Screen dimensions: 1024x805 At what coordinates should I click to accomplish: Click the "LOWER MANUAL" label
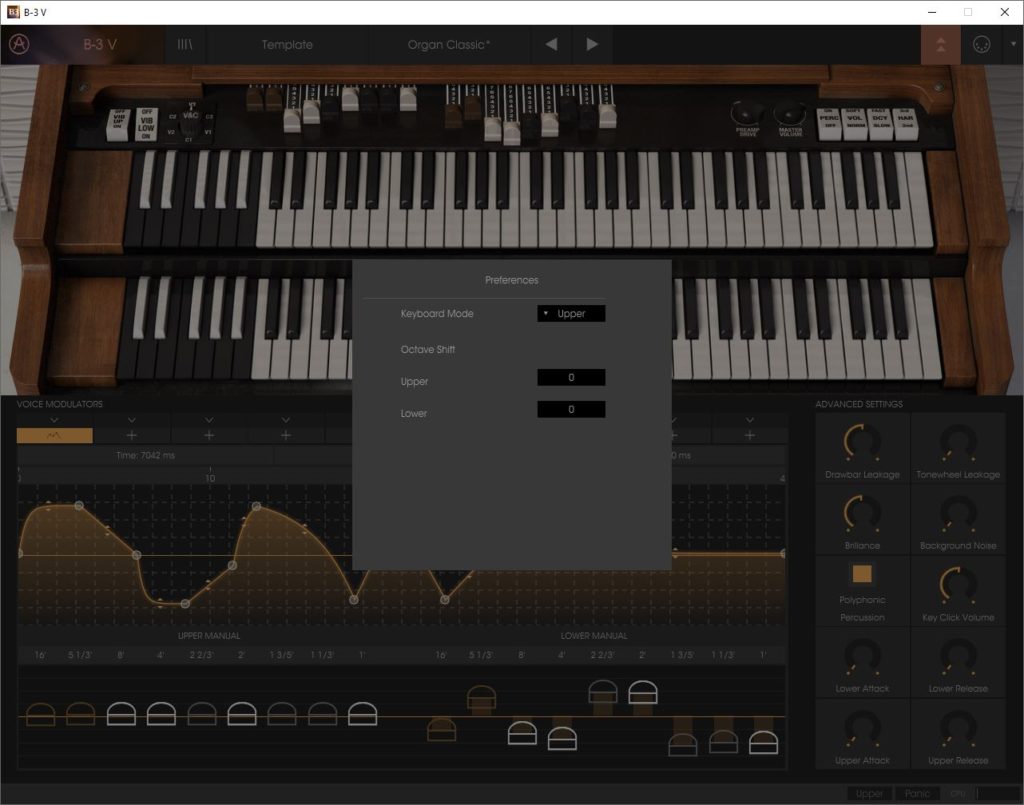pyautogui.click(x=594, y=635)
